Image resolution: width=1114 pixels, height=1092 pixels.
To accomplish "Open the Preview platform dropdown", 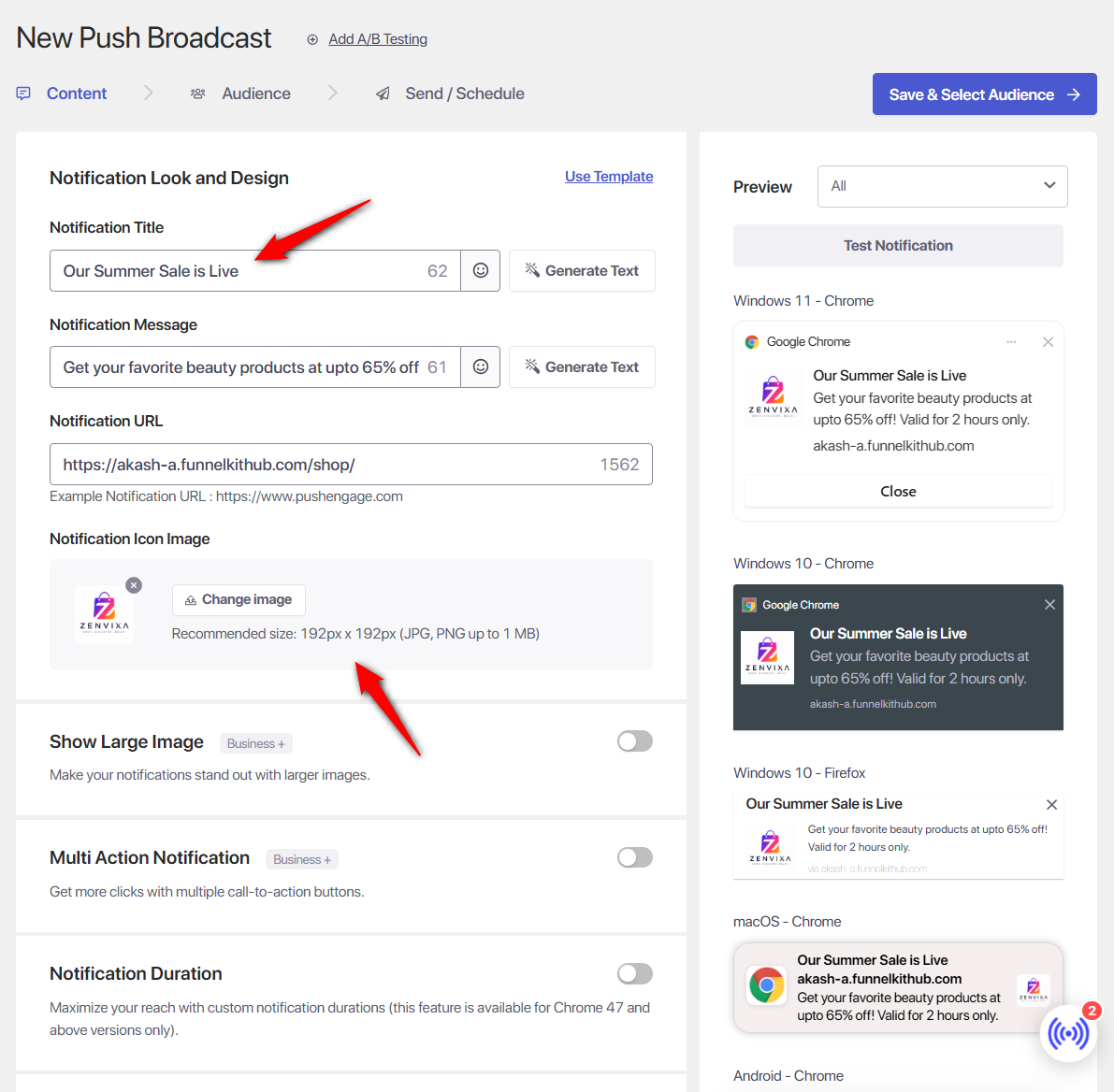I will click(x=942, y=186).
